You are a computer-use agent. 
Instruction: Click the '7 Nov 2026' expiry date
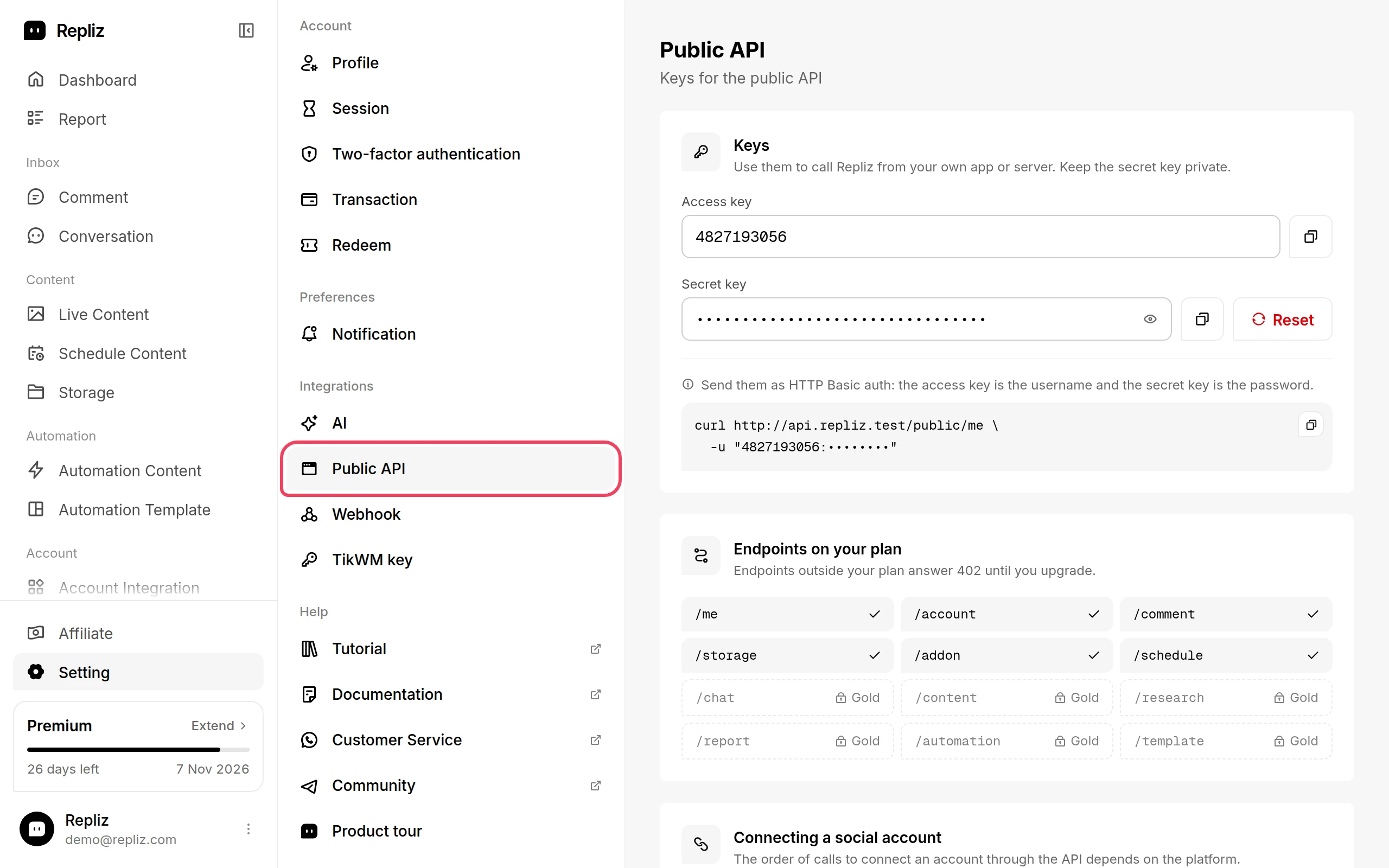coord(212,769)
